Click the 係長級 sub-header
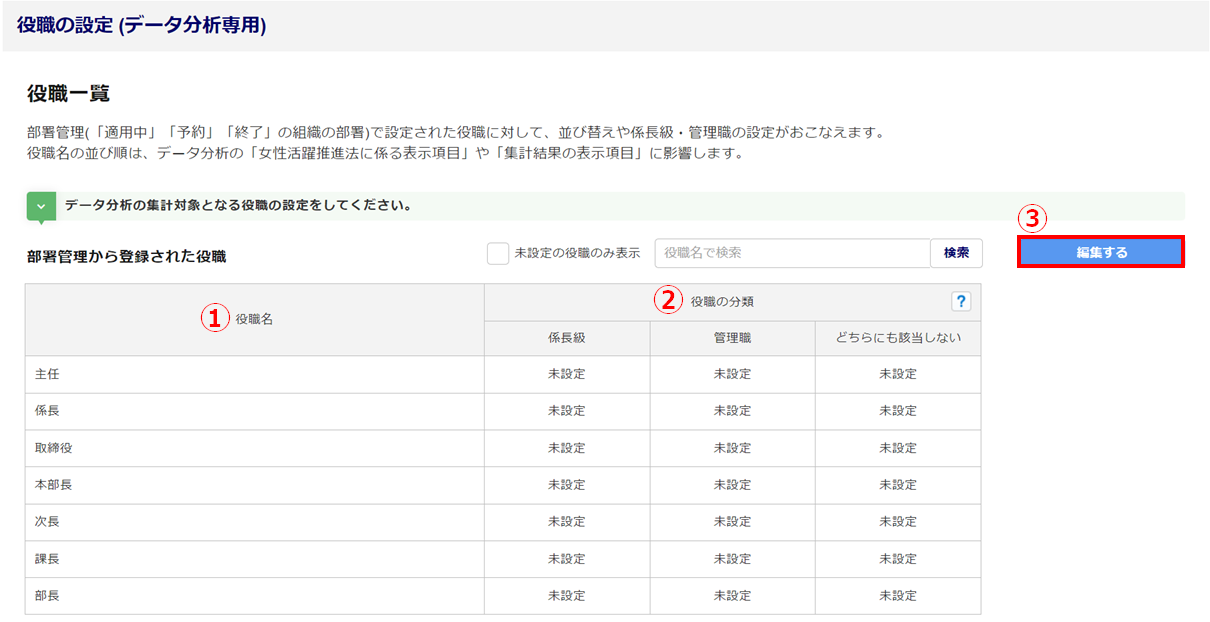This screenshot has width=1210, height=622. pos(566,338)
